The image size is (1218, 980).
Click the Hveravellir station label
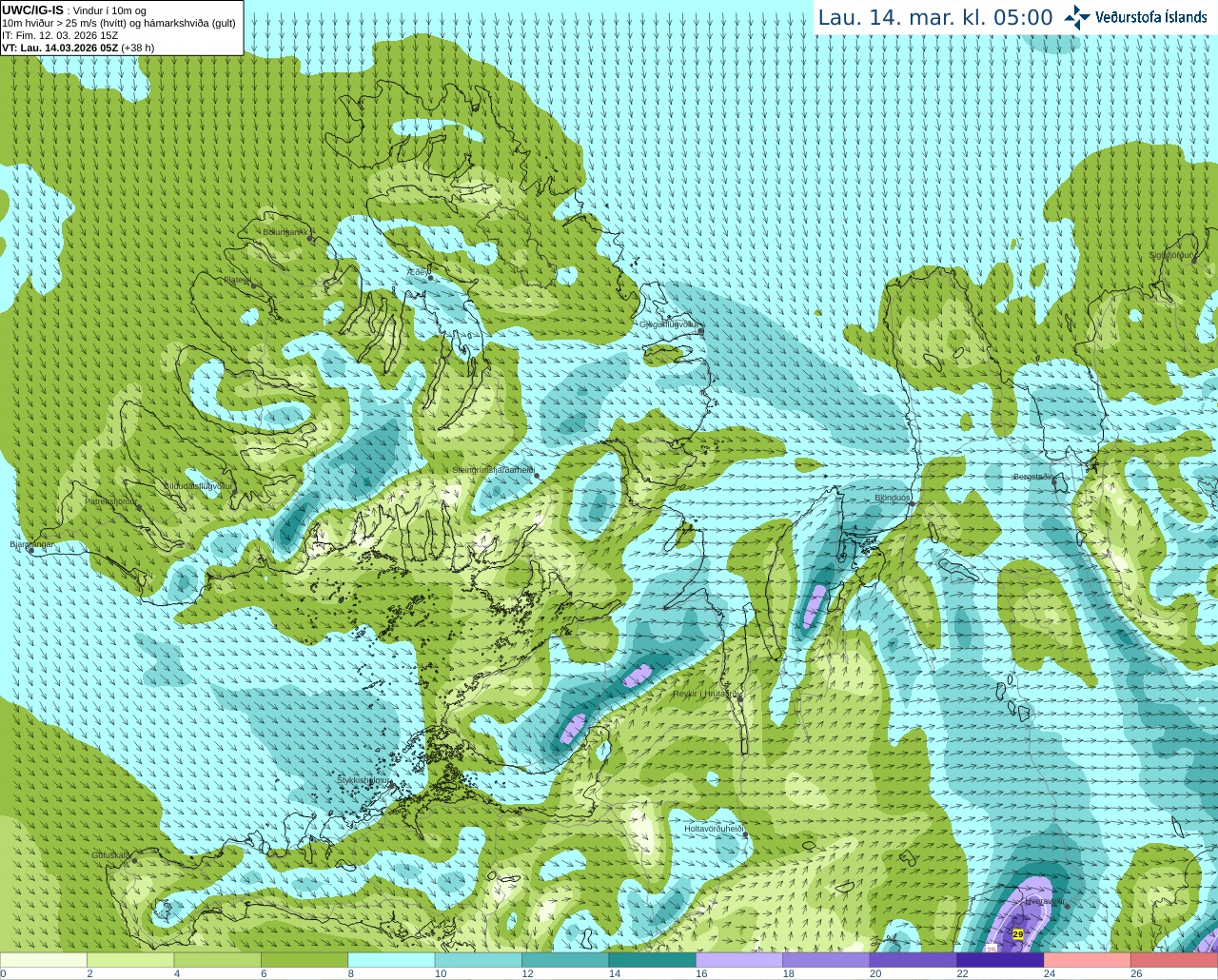coord(1045,900)
